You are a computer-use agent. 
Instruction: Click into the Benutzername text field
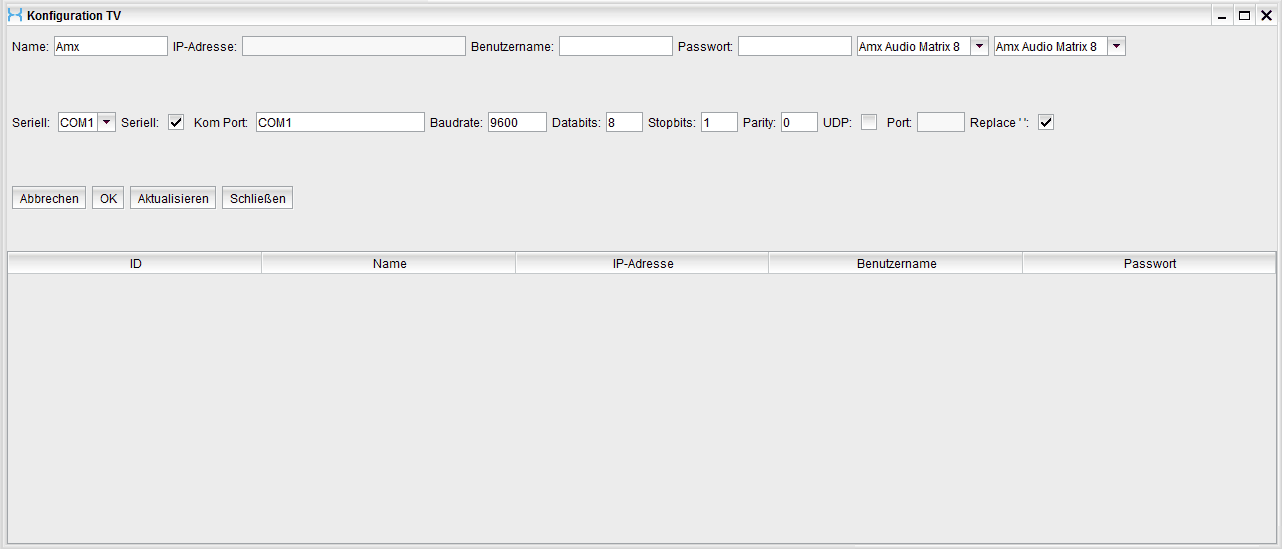pos(615,46)
